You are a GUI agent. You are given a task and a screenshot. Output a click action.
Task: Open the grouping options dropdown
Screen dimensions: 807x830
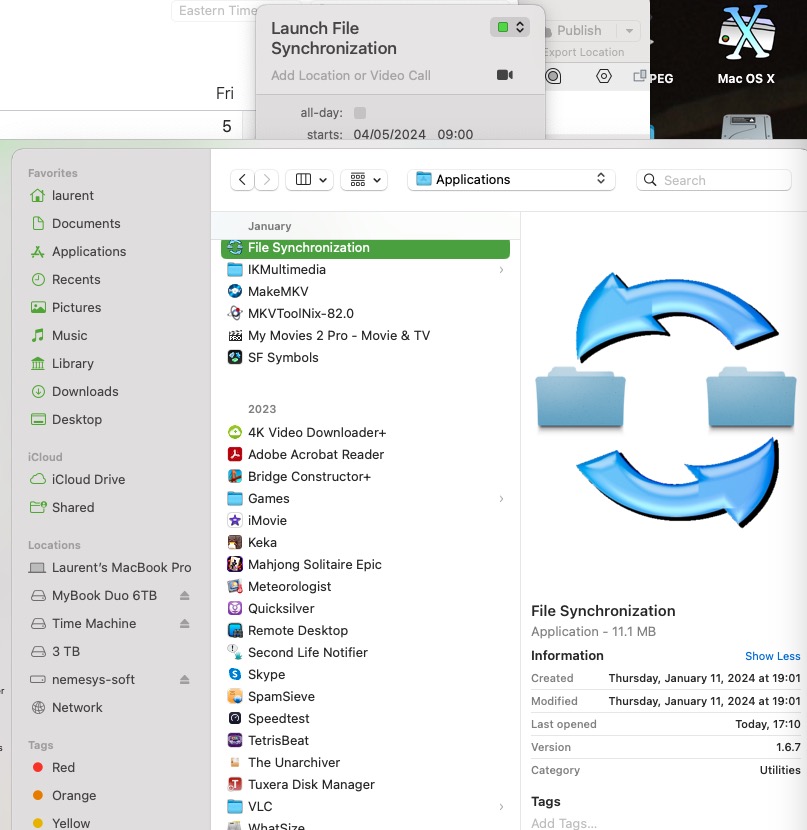pos(364,180)
